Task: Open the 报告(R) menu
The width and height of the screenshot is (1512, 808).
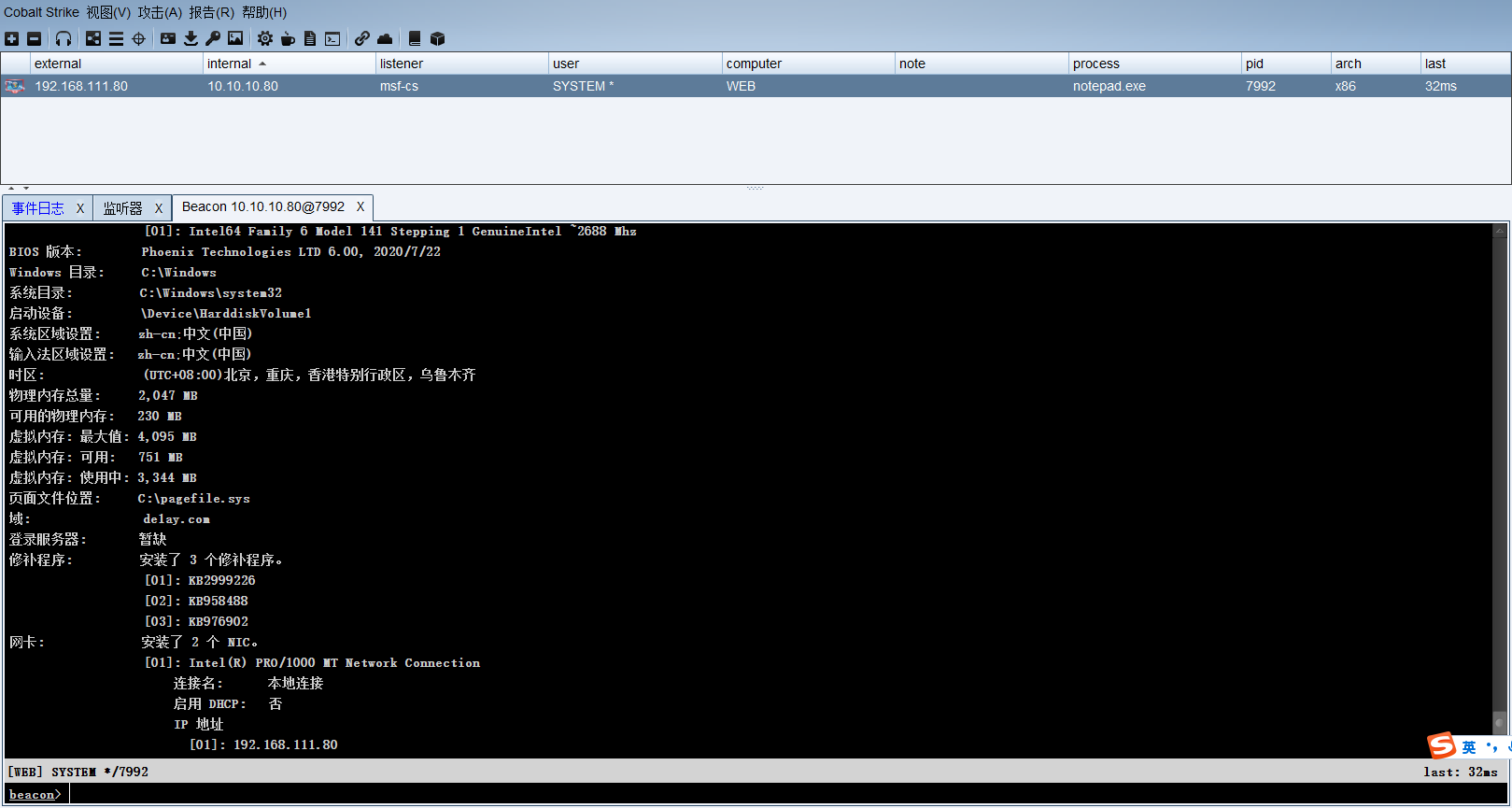Action: coord(211,12)
